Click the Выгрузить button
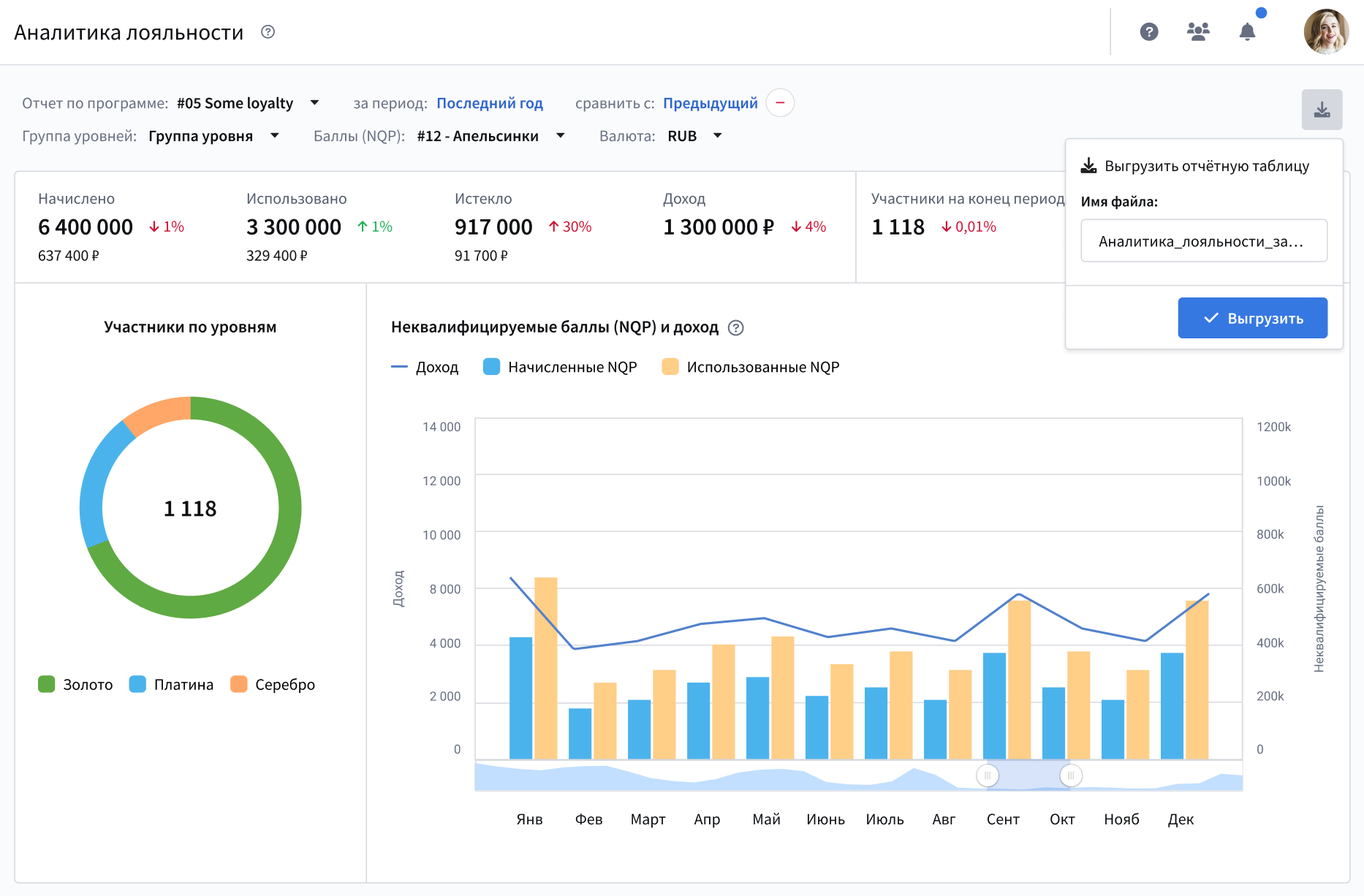 coord(1252,318)
